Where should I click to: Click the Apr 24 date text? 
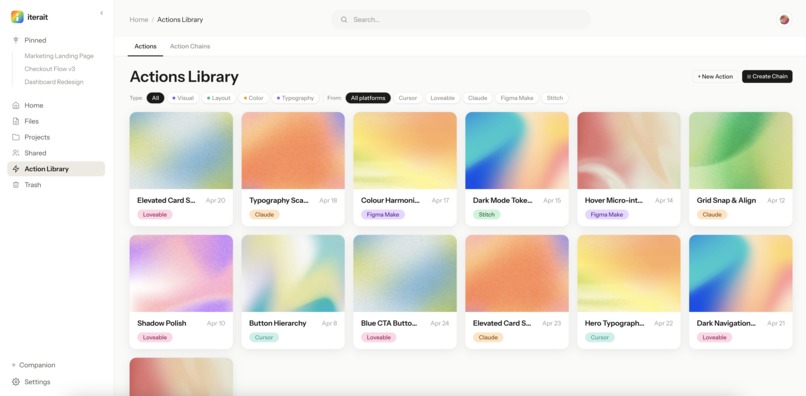click(x=439, y=323)
